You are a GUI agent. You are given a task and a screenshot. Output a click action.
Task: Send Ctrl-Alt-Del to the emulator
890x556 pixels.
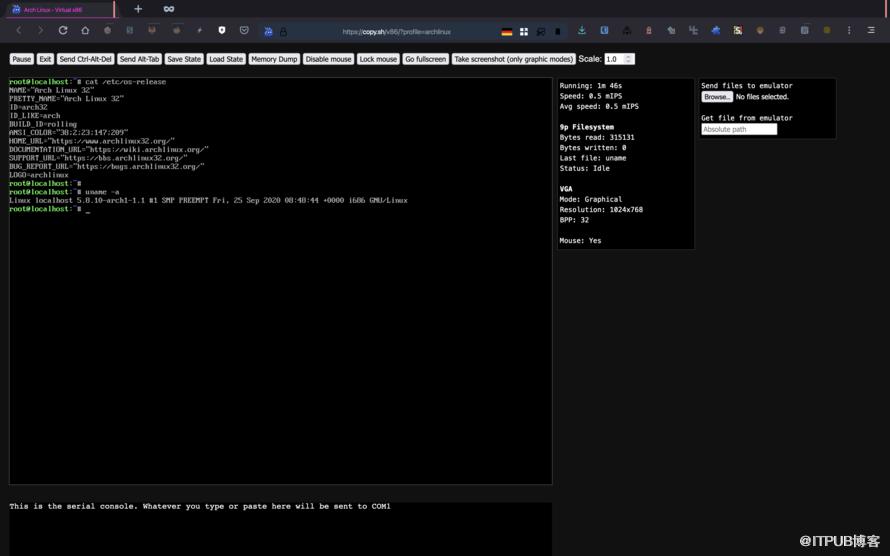[85, 59]
